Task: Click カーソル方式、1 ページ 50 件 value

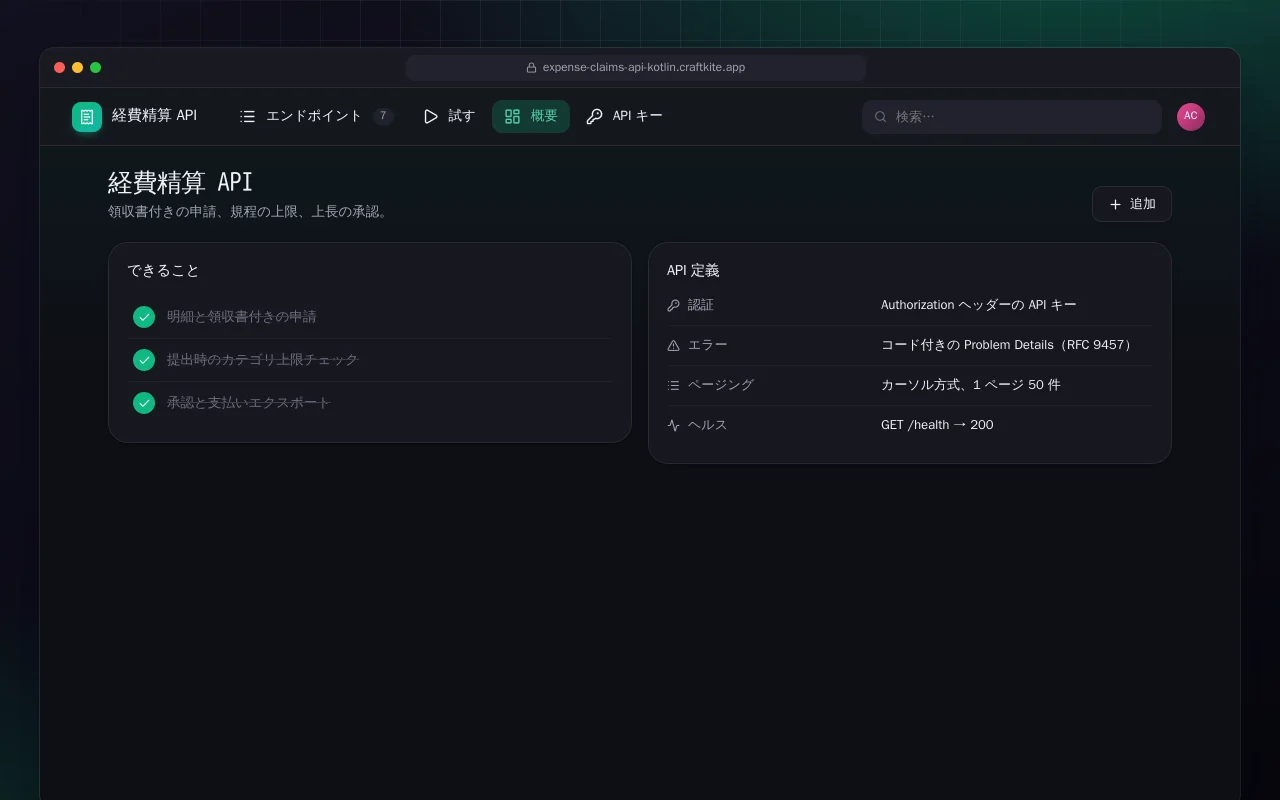Action: click(970, 385)
